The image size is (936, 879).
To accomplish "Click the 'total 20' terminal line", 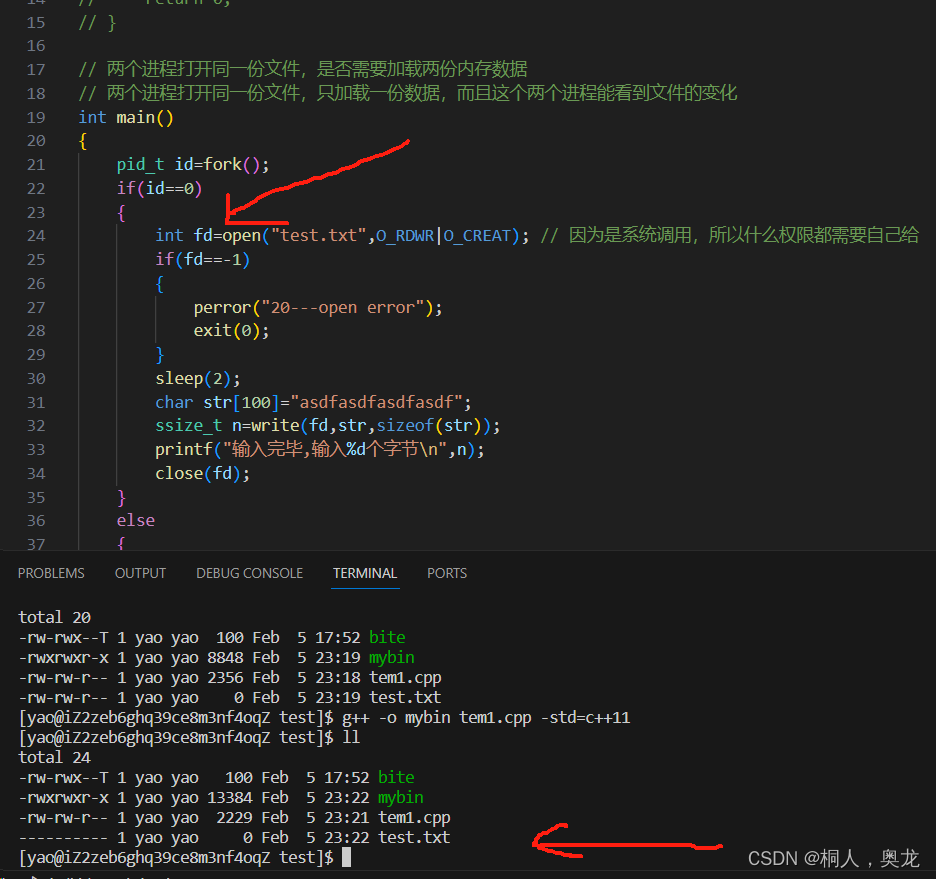I will pyautogui.click(x=54, y=617).
